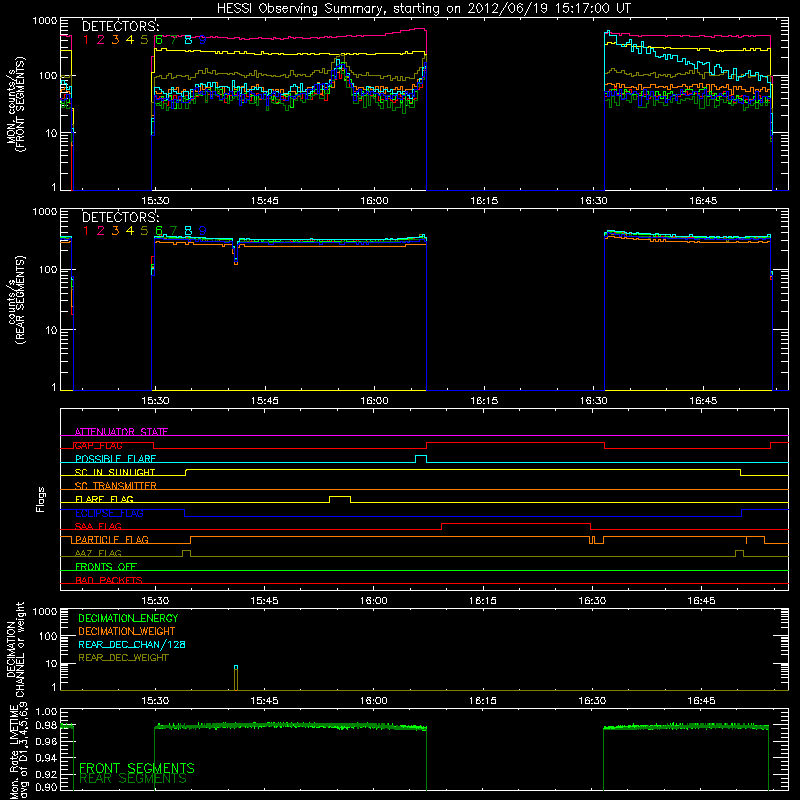Click the REAR_DEC_CHAN/128 legend entry
Screen dimensions: 800x800
point(132,644)
